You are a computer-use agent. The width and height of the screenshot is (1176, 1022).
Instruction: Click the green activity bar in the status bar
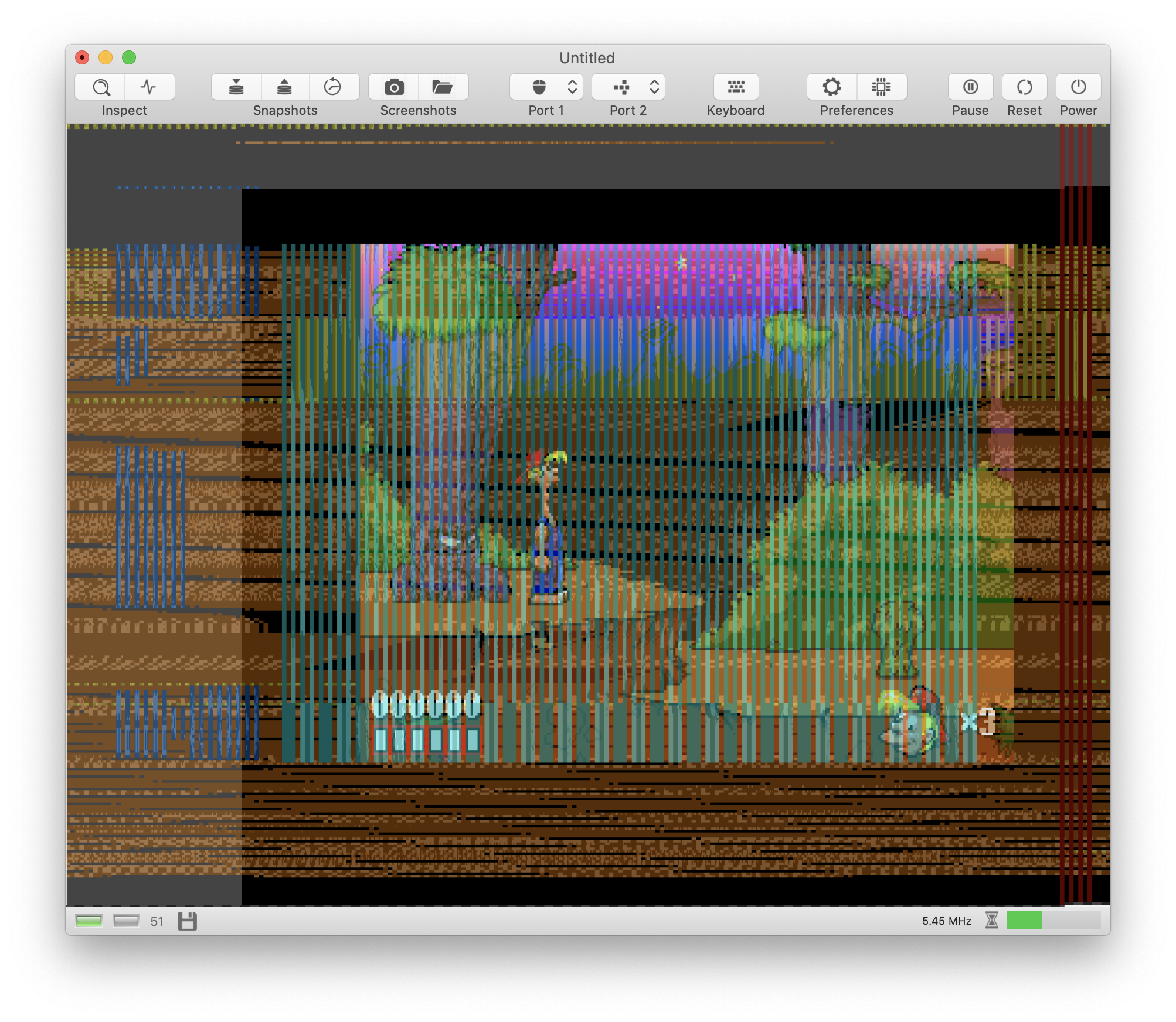click(1054, 921)
